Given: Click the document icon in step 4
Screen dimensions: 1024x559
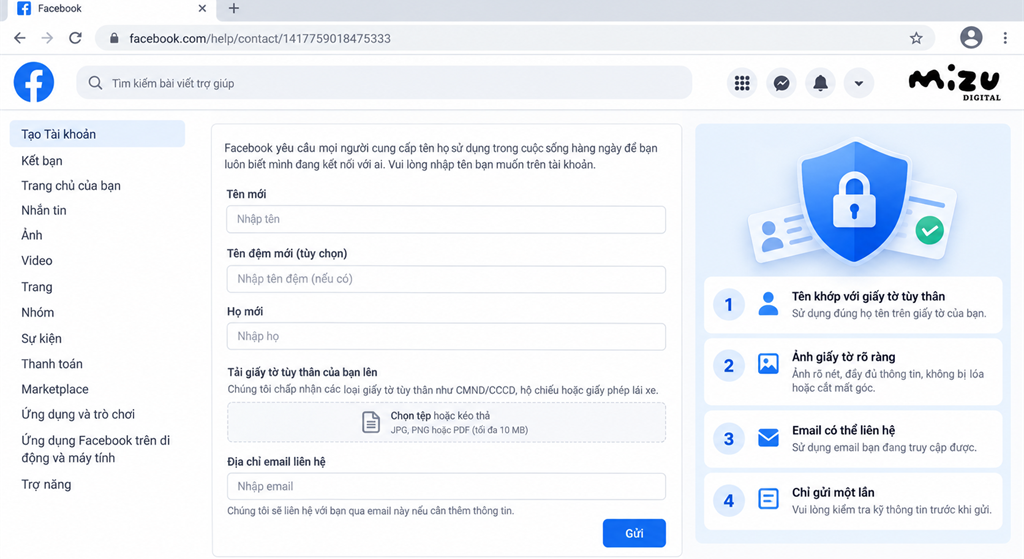Looking at the screenshot, I should click(768, 499).
